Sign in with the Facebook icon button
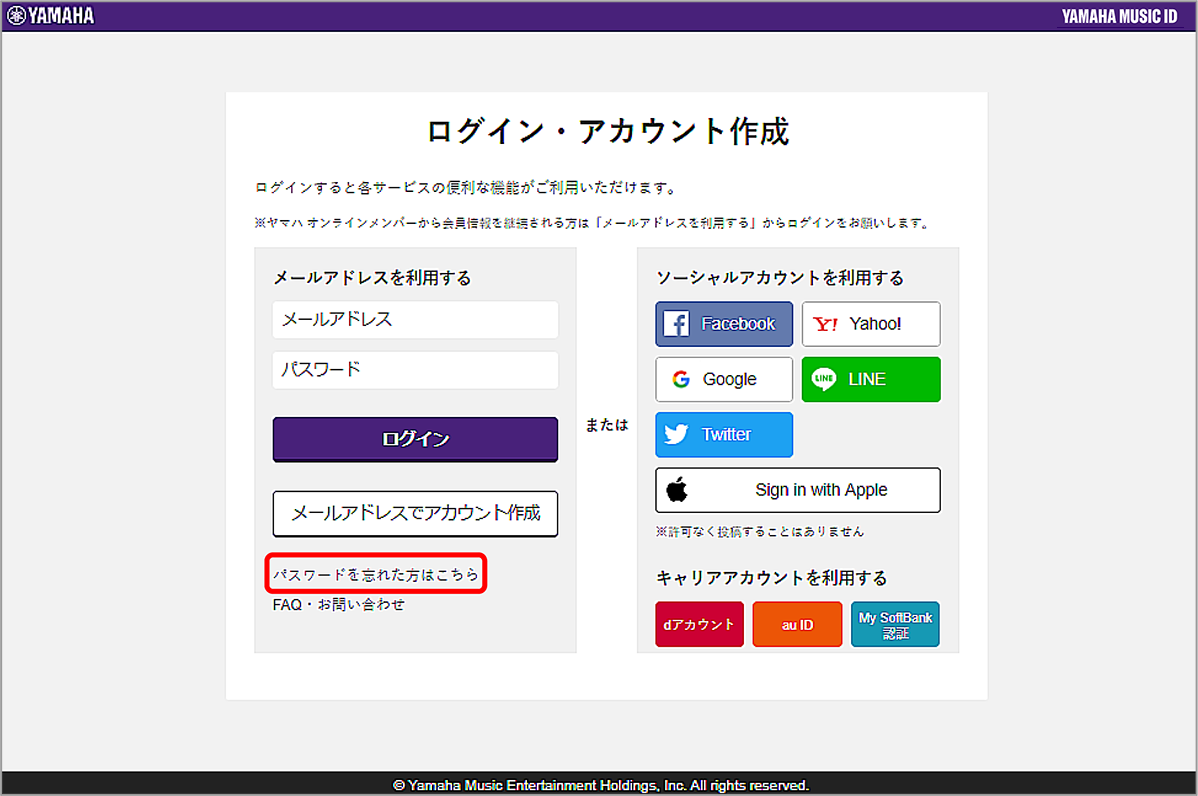1198x796 pixels. pyautogui.click(x=677, y=324)
